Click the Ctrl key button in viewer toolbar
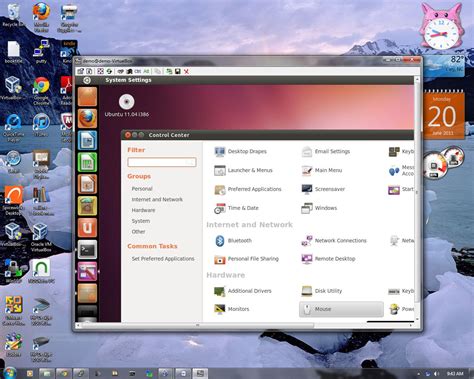Viewport: 474px width, 379px height. 138,71
